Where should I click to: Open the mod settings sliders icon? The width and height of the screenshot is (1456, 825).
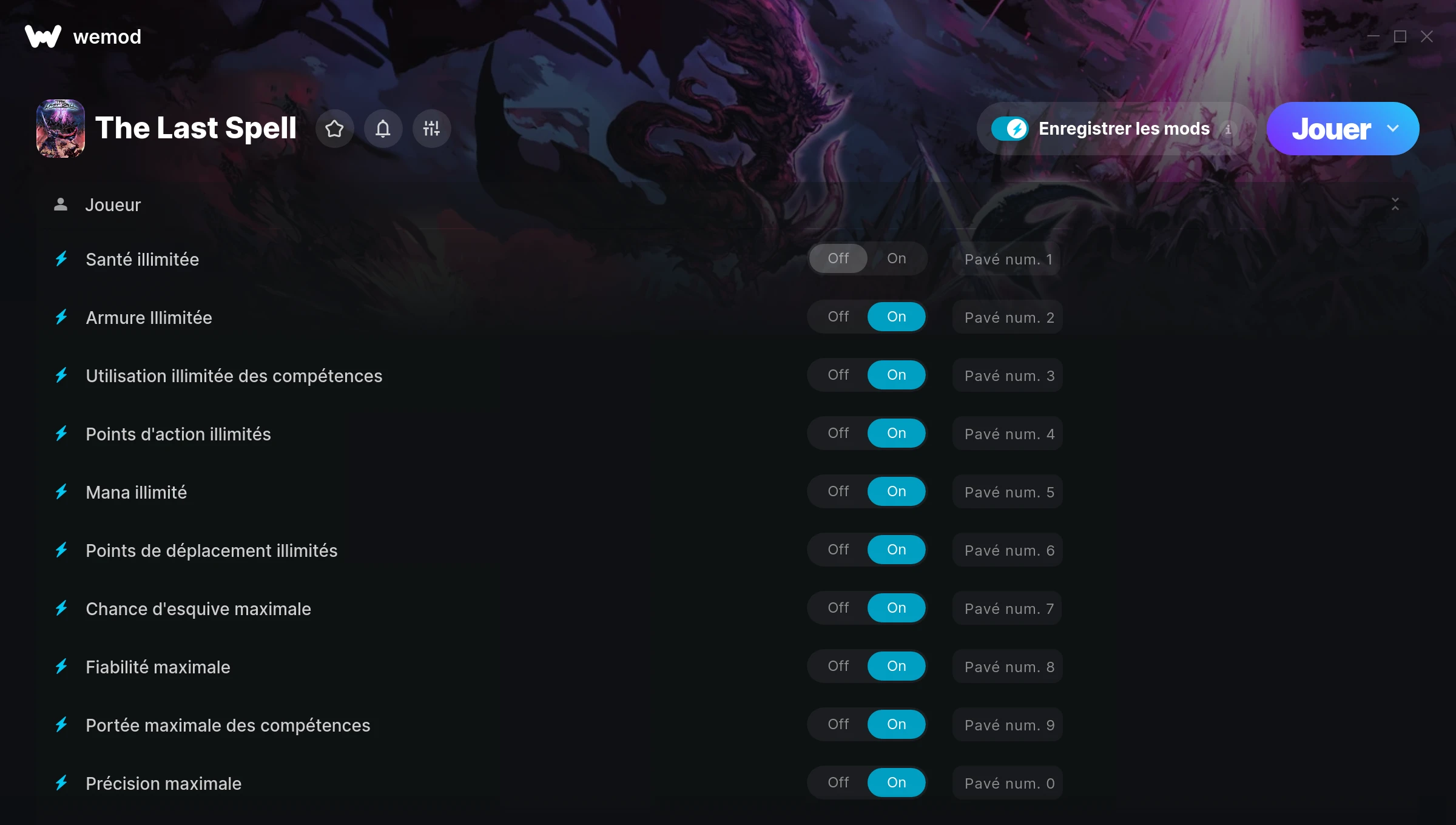[x=431, y=129]
